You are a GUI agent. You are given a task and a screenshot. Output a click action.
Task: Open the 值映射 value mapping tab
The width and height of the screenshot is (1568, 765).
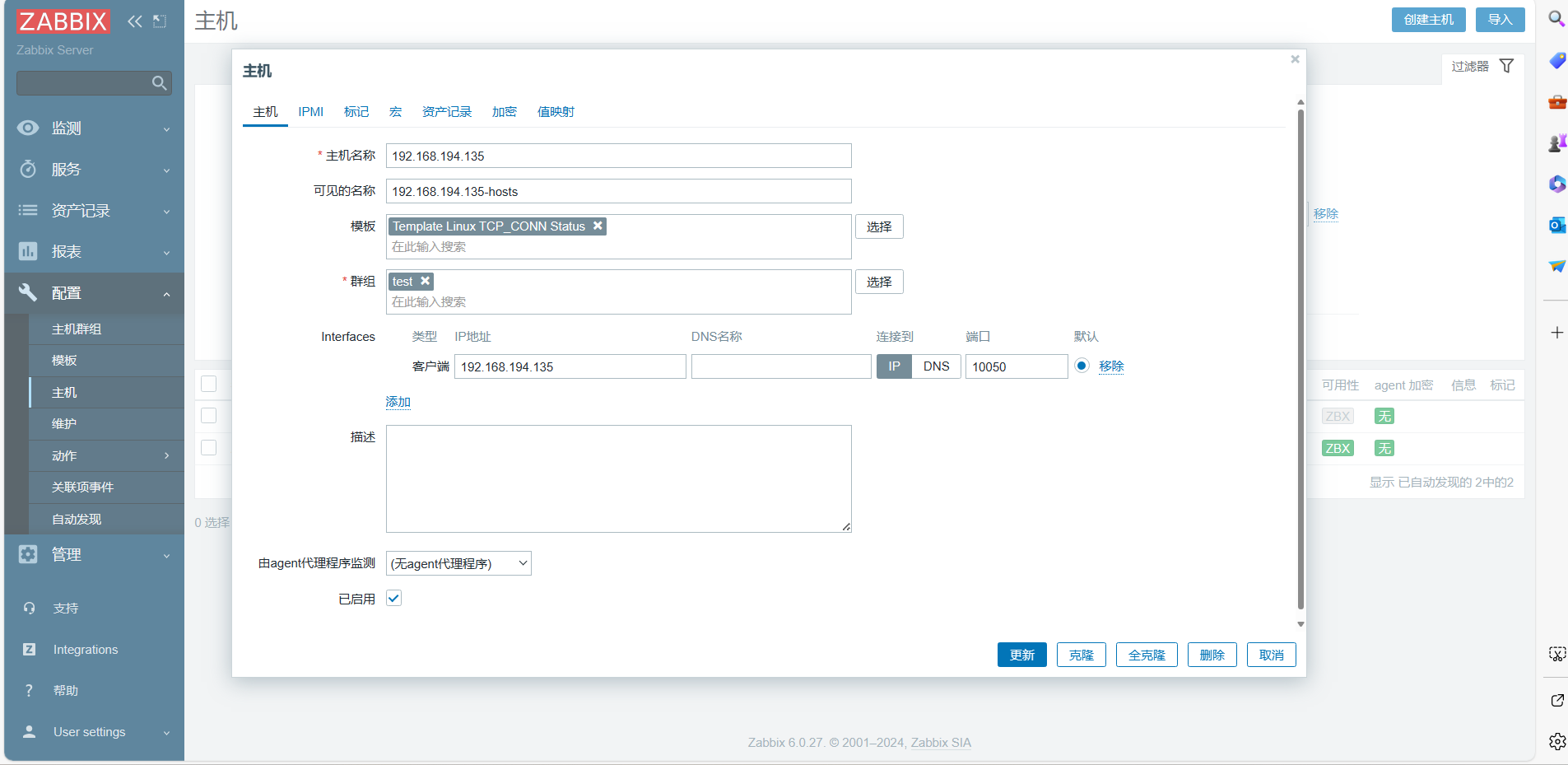click(556, 112)
